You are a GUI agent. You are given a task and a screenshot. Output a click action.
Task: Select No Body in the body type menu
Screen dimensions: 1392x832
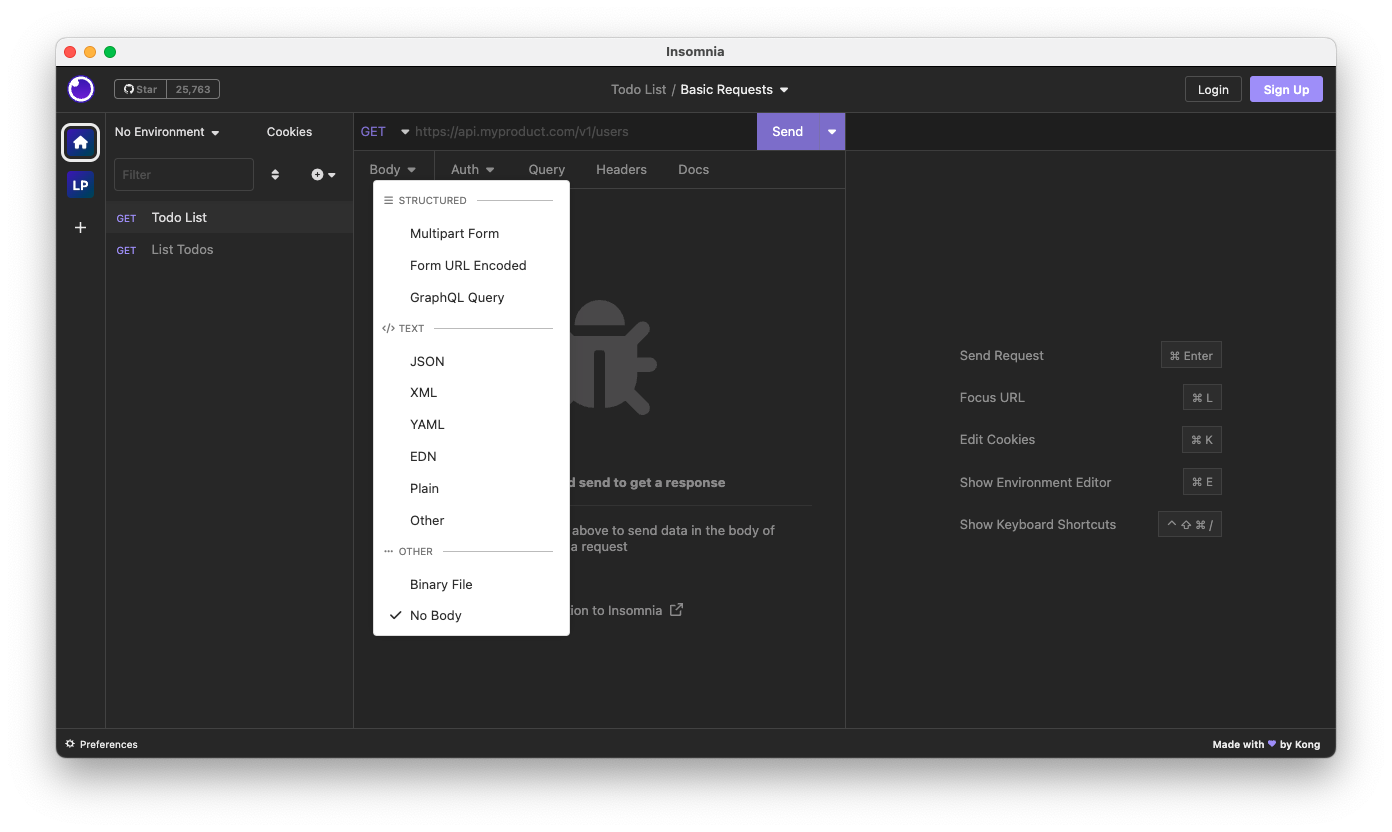pyautogui.click(x=435, y=615)
